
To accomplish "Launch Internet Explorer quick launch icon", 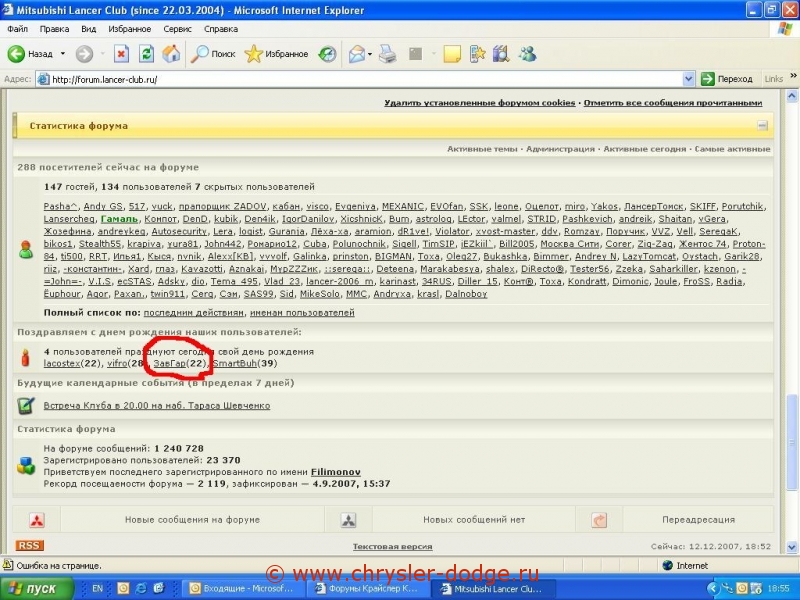I will (x=141, y=588).
